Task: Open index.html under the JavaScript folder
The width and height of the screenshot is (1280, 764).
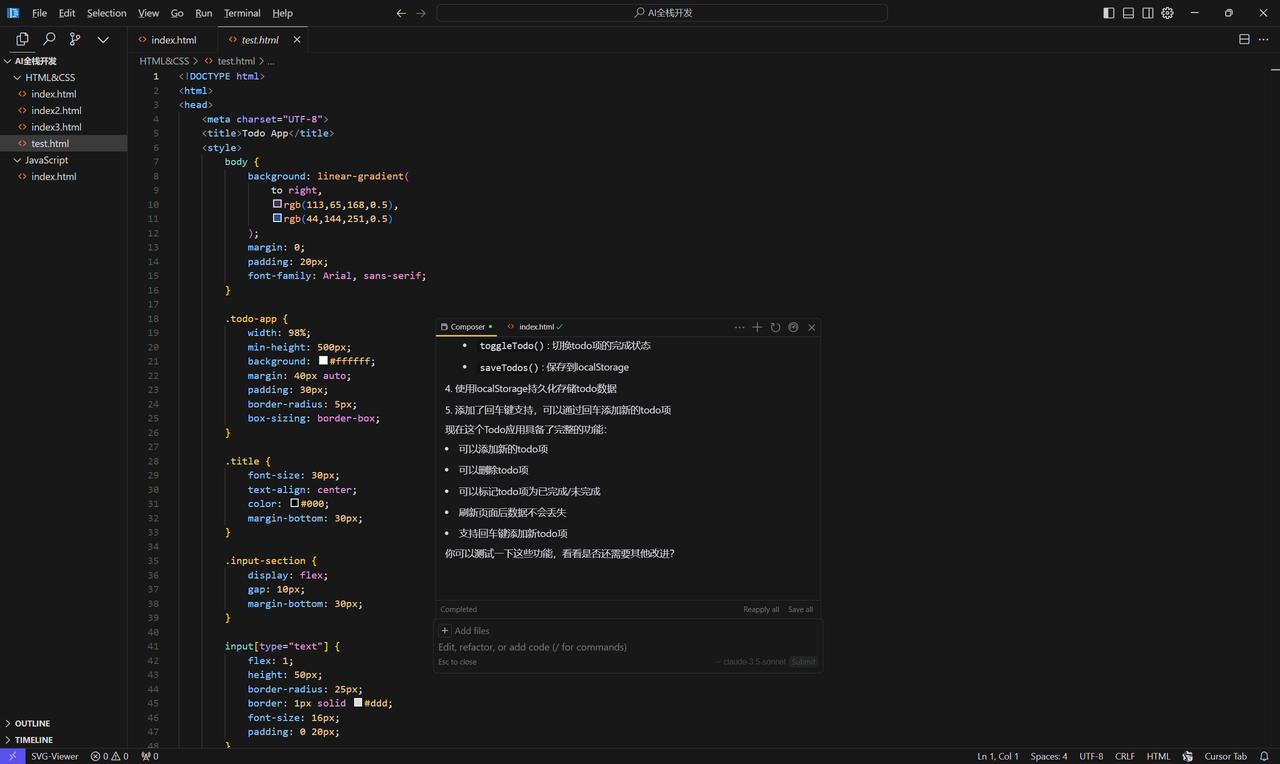Action: [x=64, y=176]
